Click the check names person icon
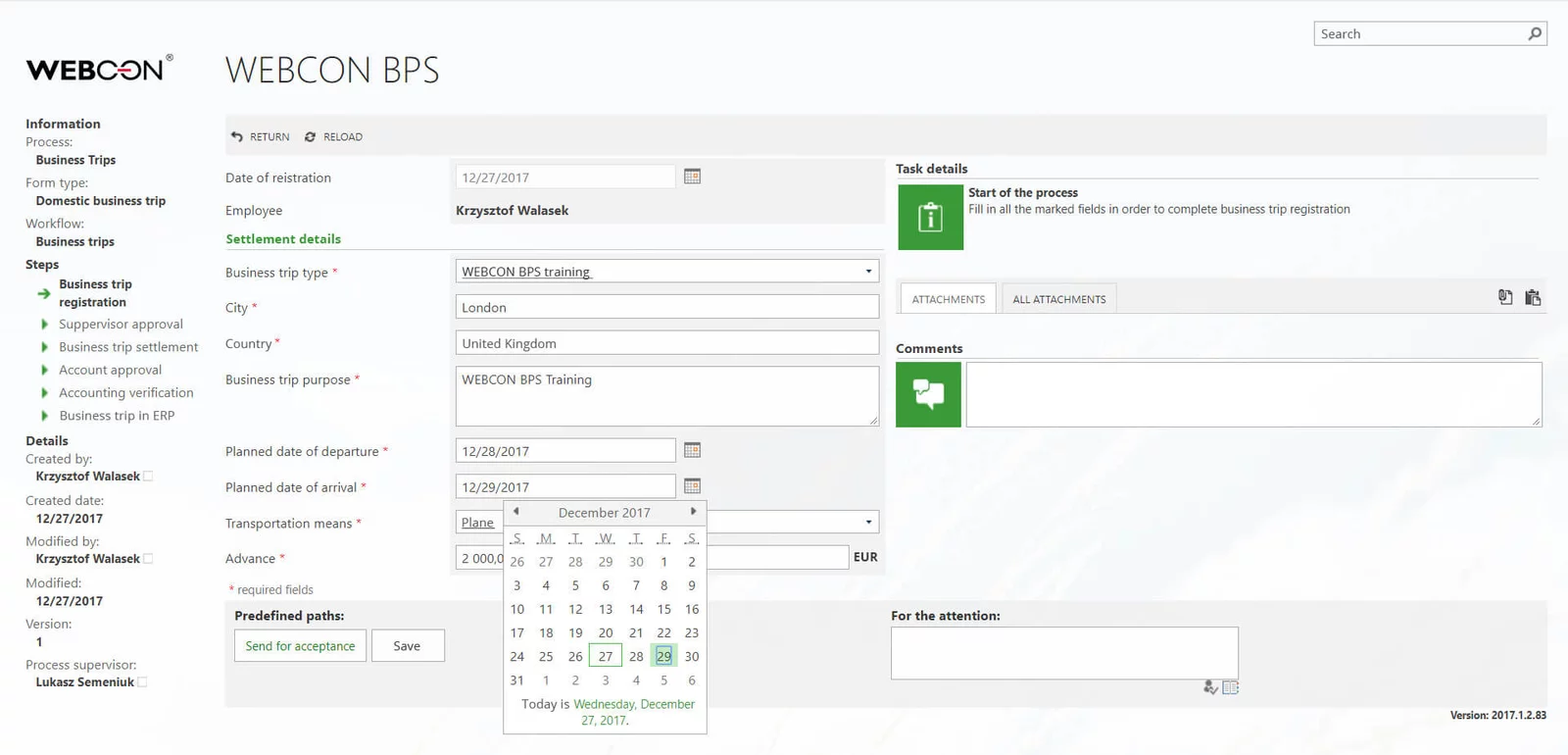The width and height of the screenshot is (1568, 755). tap(1210, 687)
